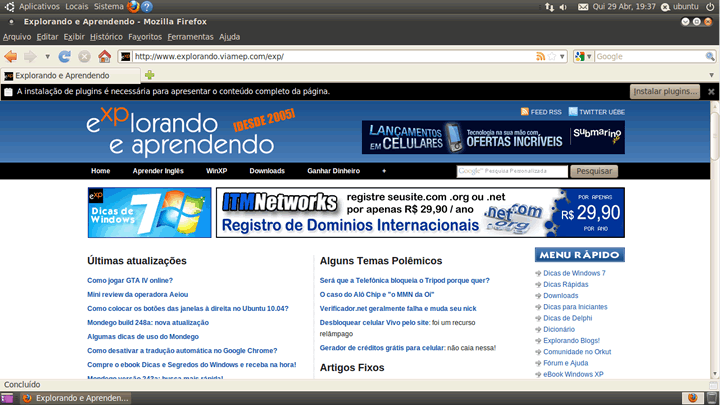Click Dicionário in Menu Rápido

coord(559,329)
